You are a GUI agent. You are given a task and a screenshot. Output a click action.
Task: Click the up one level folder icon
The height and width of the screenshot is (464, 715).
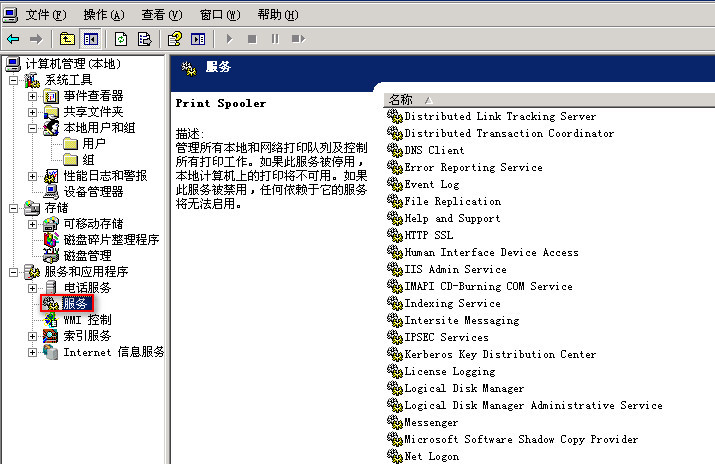[67, 39]
